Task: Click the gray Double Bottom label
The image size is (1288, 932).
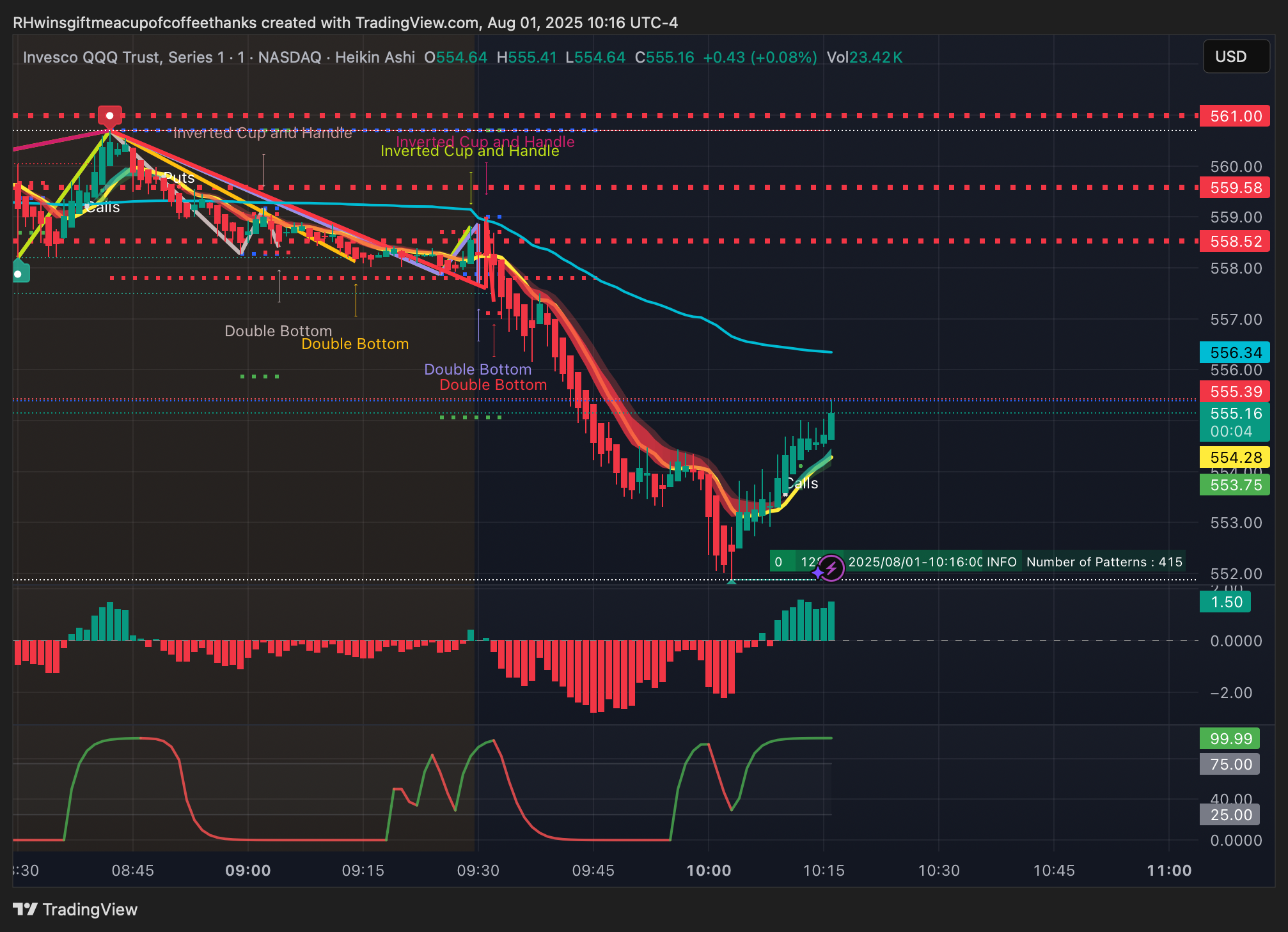Action: pos(278,331)
